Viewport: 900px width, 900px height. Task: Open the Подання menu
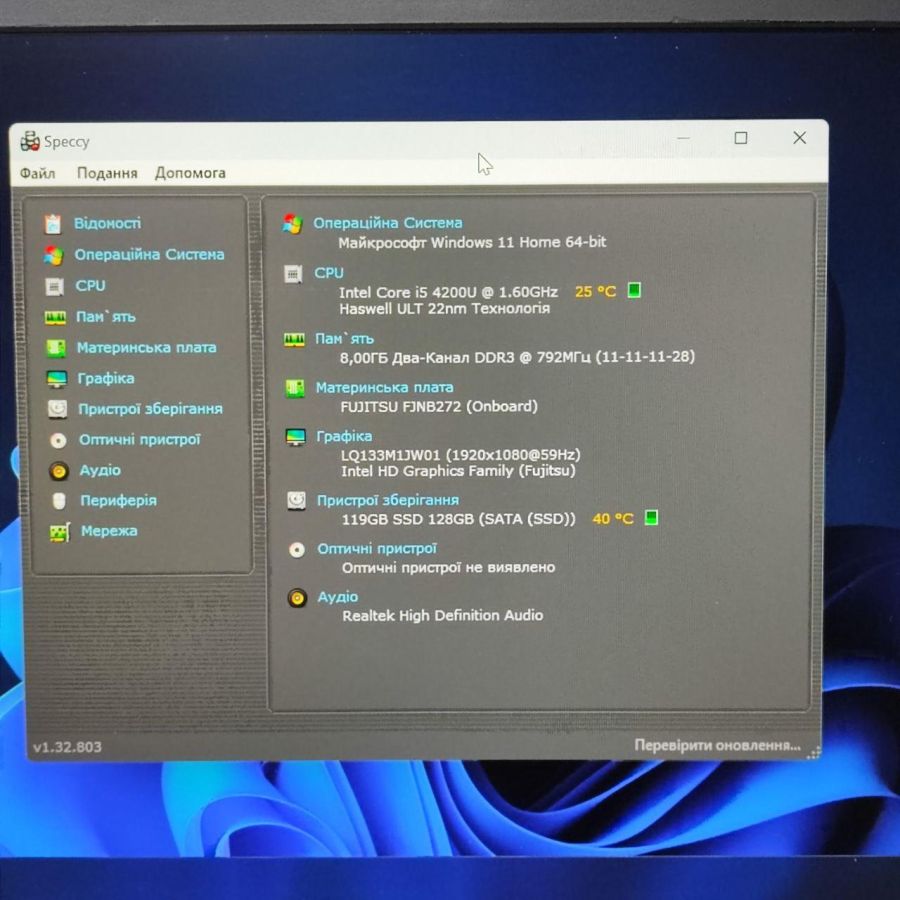click(107, 173)
